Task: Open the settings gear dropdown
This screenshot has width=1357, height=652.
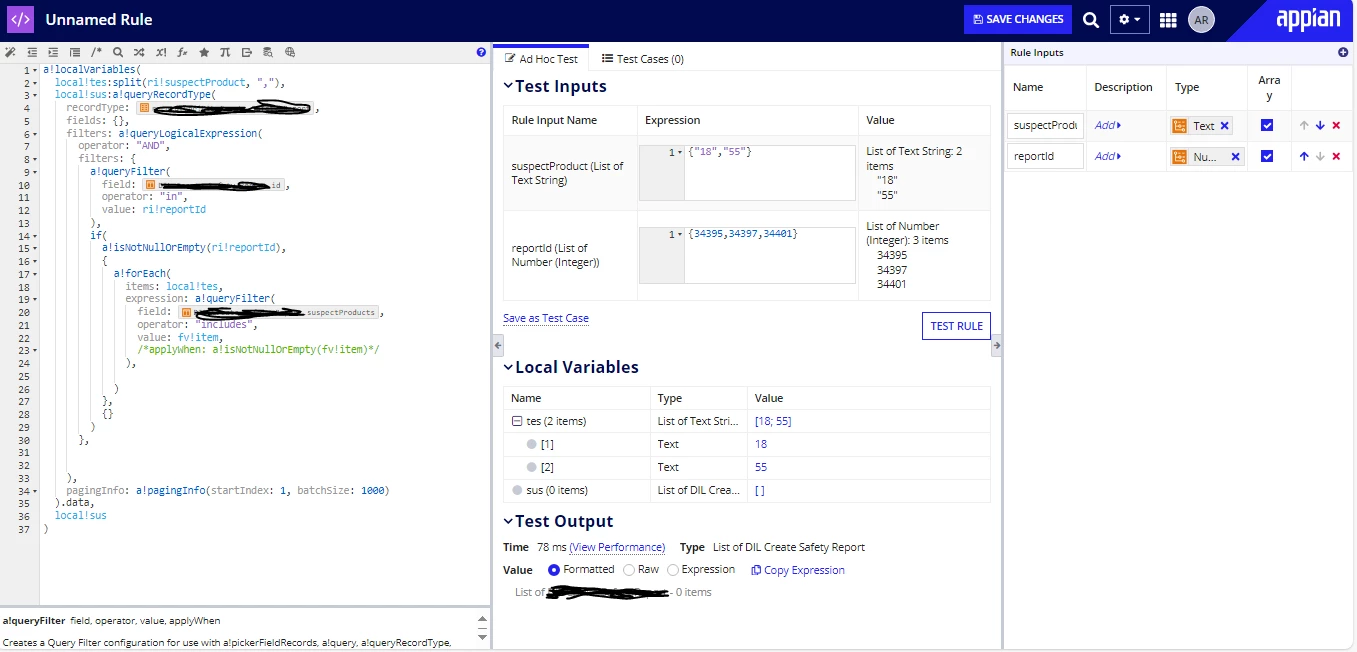Action: coord(1130,20)
